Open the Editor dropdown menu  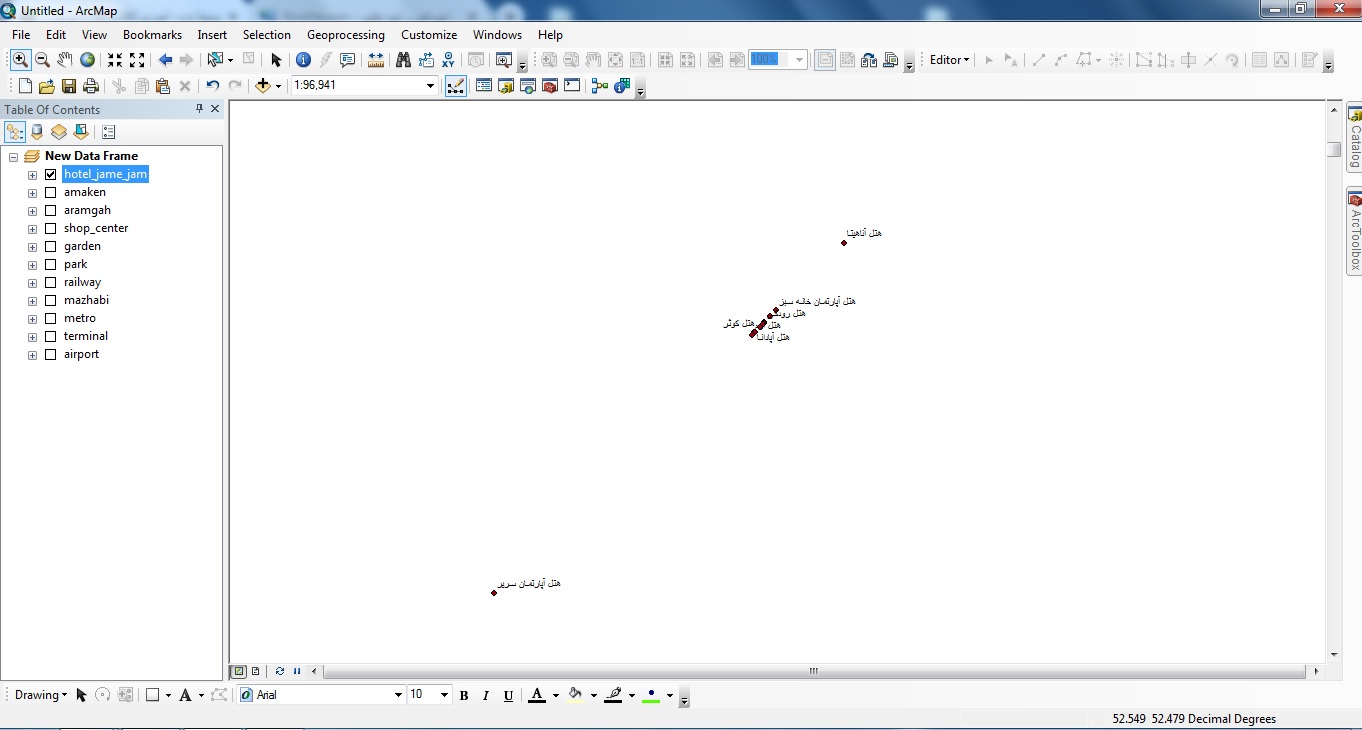(949, 60)
